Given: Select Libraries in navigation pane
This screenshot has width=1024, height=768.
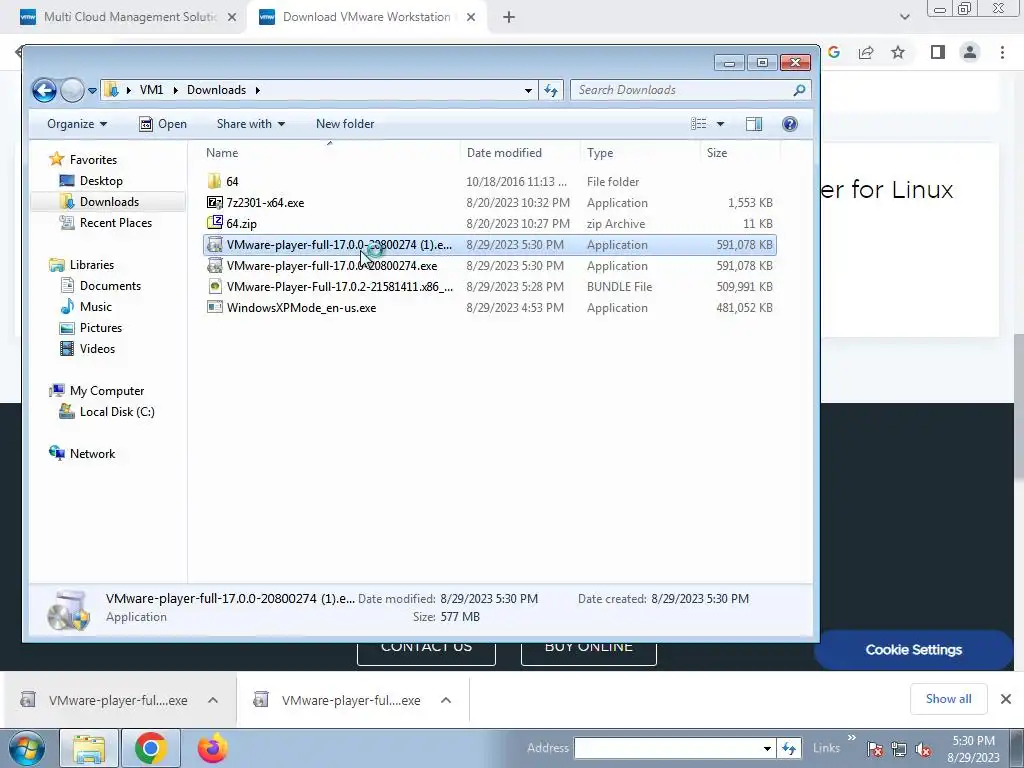Looking at the screenshot, I should click(91, 264).
